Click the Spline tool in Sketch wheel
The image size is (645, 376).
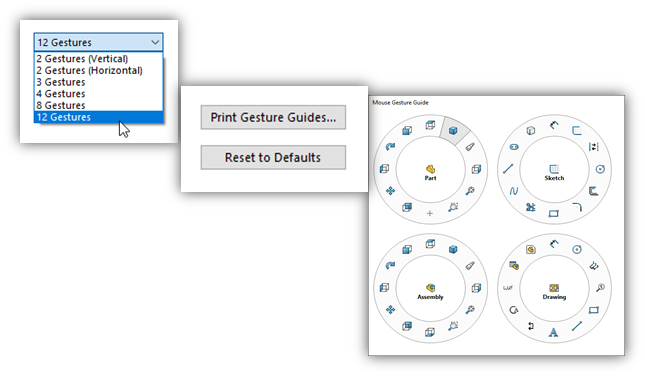(x=514, y=191)
